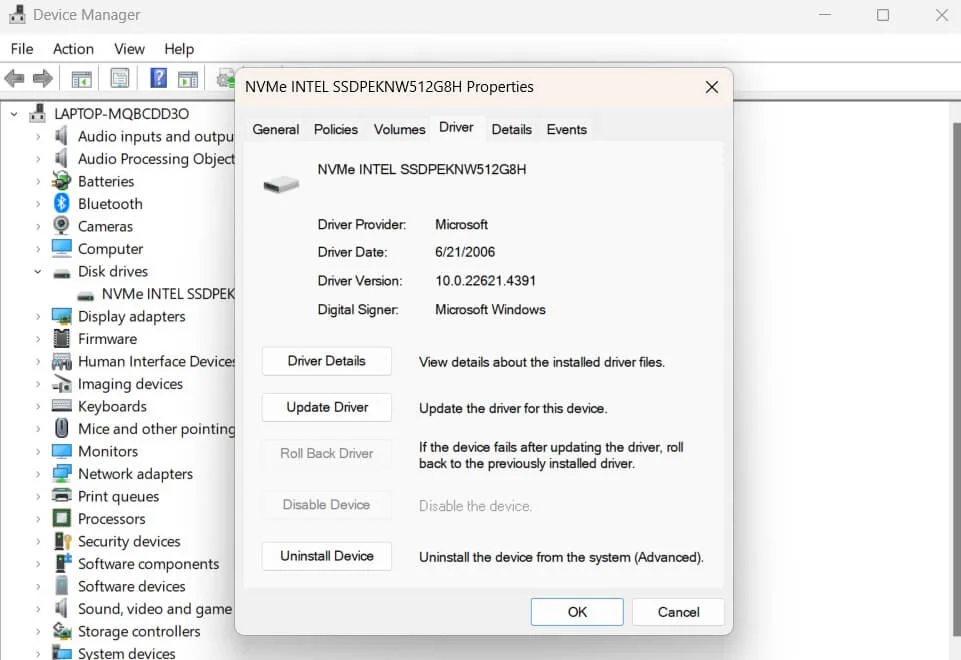Select the NVMe INTEL SSDPEK disk tree item
The width and height of the screenshot is (961, 660).
pos(167,294)
